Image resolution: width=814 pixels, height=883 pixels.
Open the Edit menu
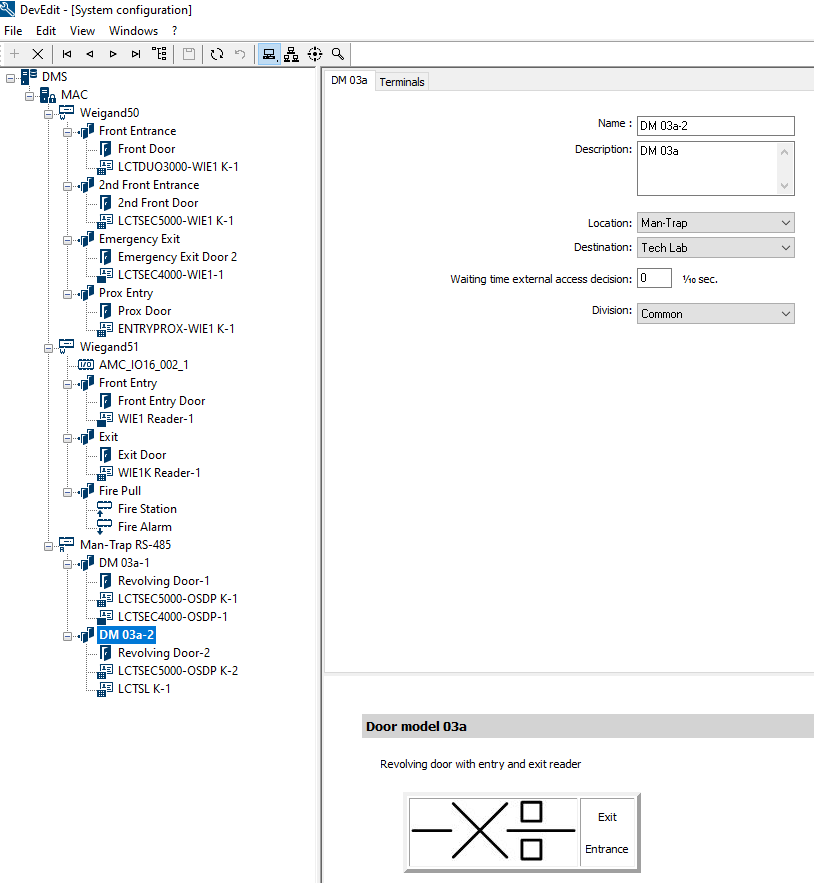[x=46, y=31]
